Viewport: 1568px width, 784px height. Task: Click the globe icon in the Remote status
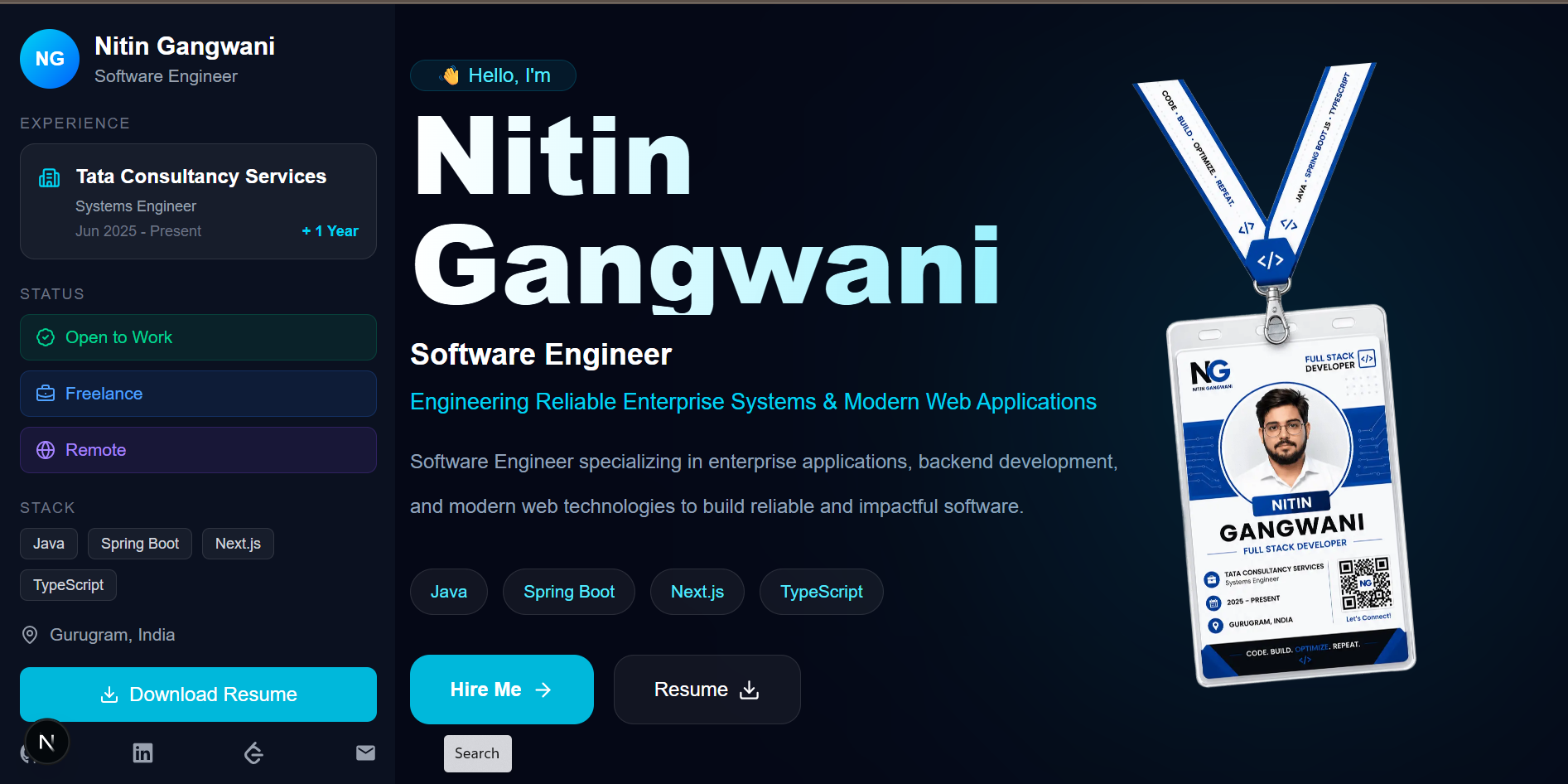click(46, 450)
